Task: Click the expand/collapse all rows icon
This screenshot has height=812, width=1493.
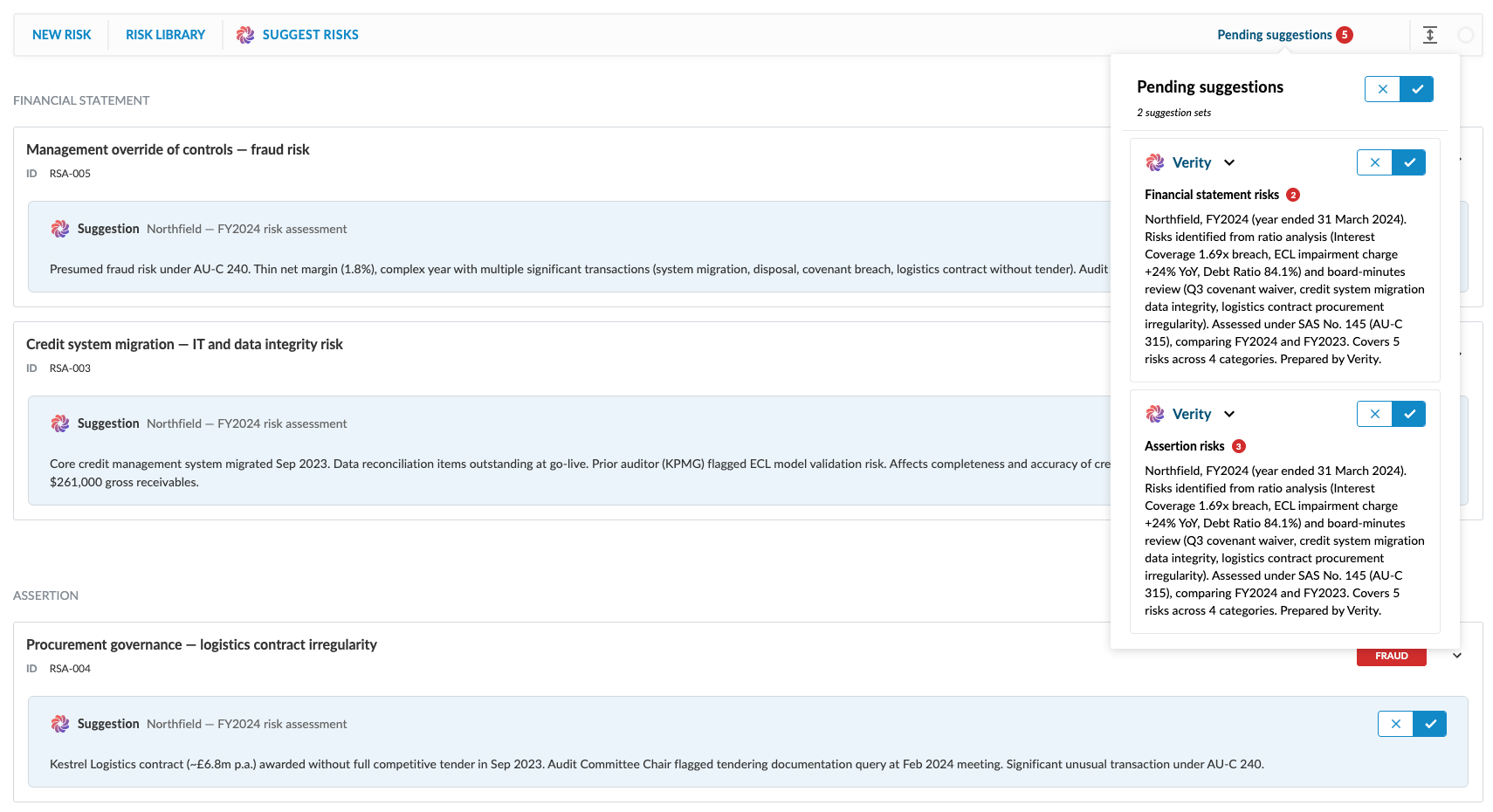Action: (1430, 35)
